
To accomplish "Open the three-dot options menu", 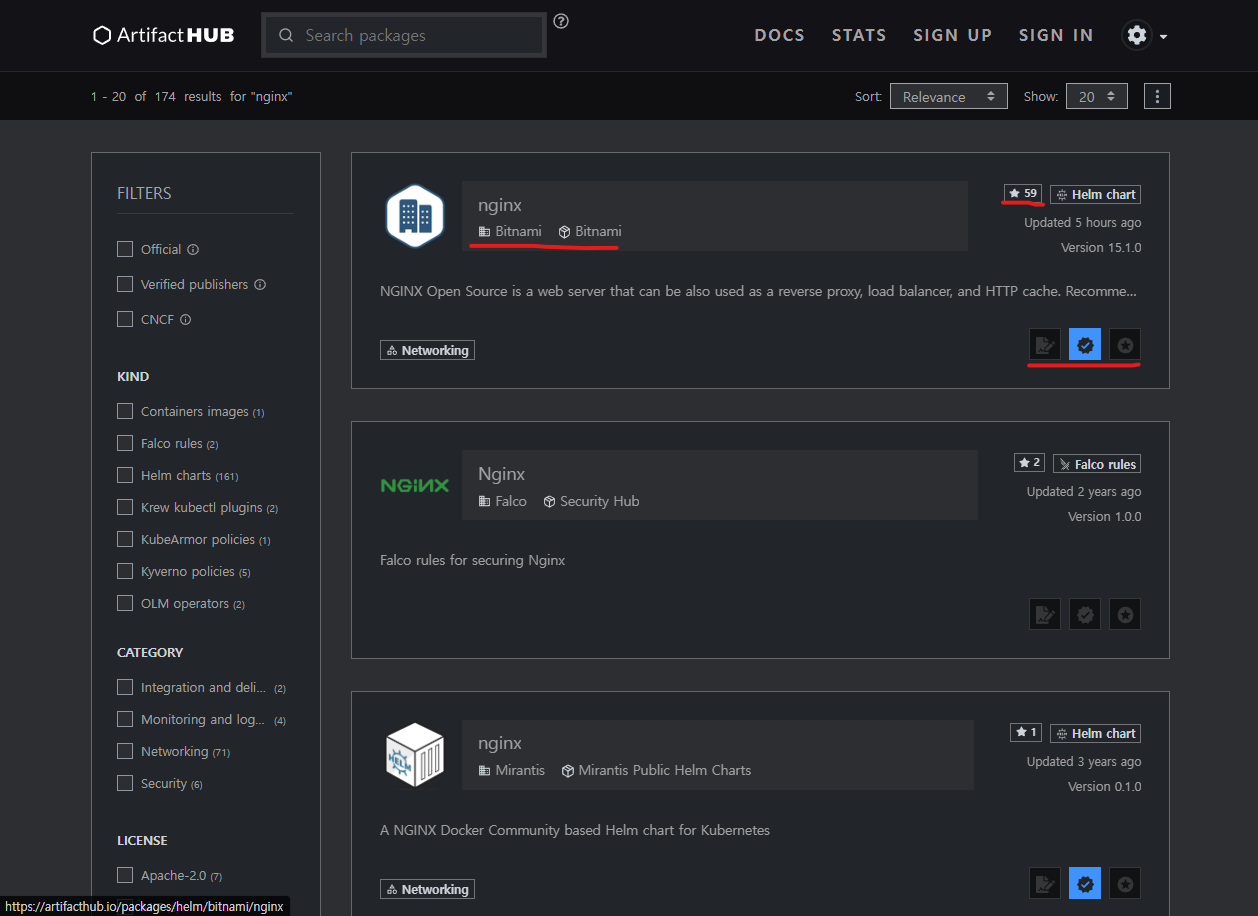I will [x=1157, y=96].
